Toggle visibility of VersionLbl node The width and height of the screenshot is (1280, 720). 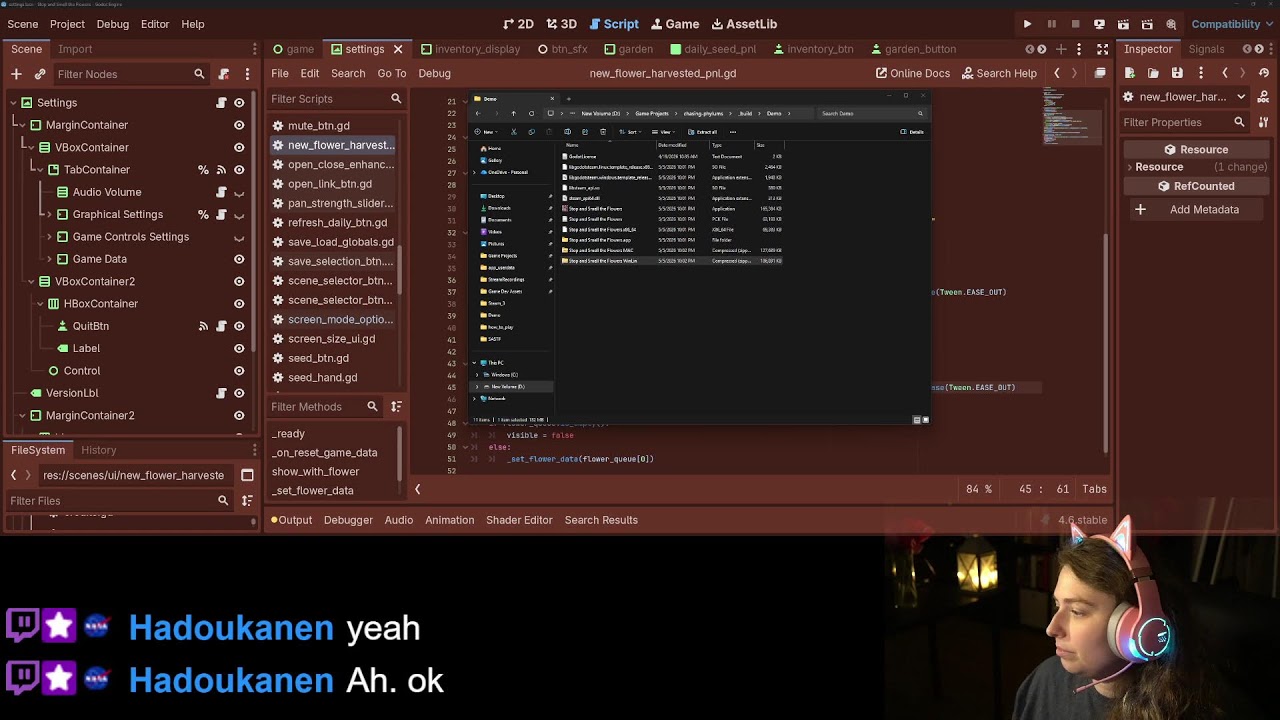tap(239, 393)
